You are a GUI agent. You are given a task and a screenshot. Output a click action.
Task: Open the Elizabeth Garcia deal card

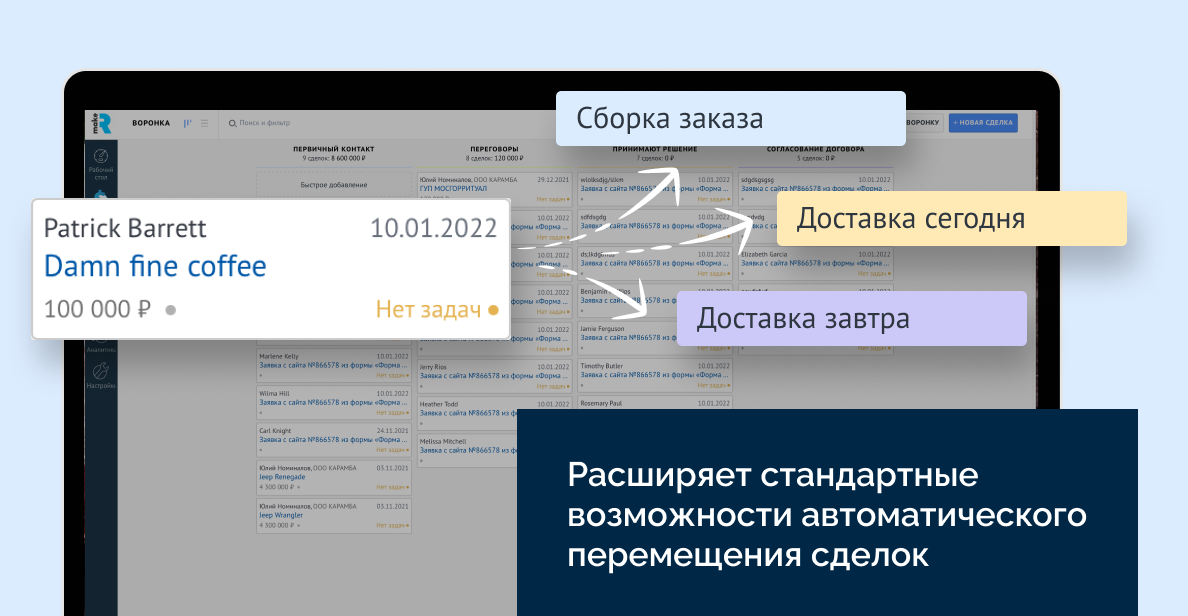coord(815,264)
